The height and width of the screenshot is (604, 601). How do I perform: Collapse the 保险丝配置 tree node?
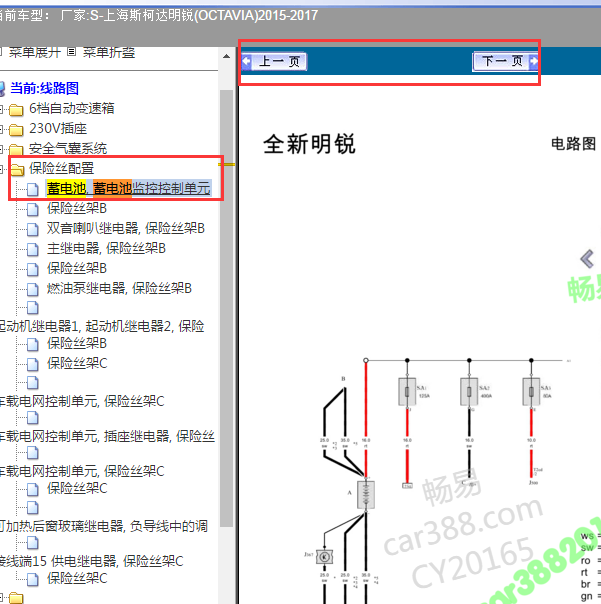[x=2, y=169]
